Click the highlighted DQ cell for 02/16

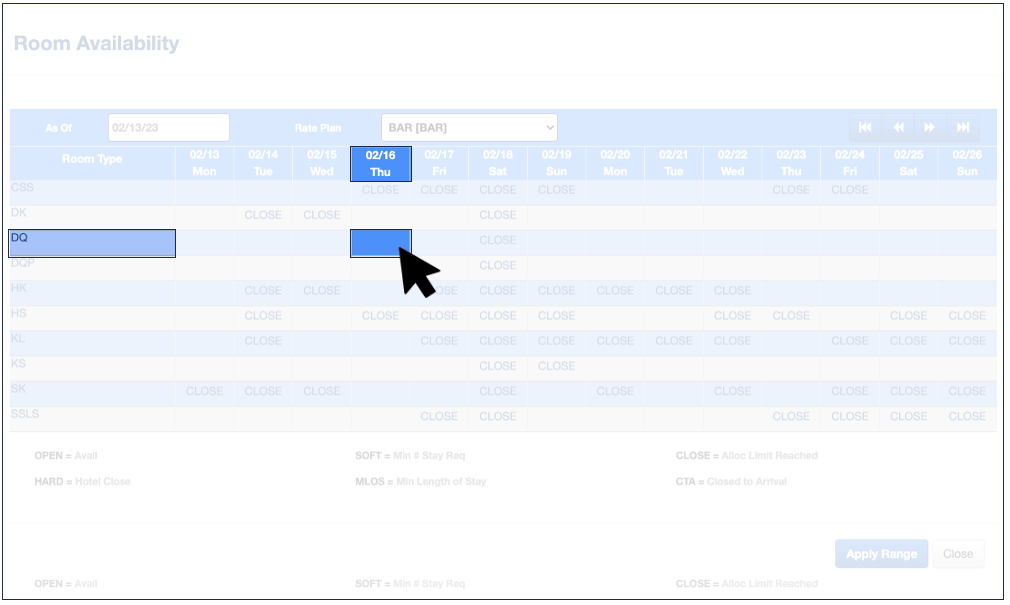click(x=380, y=243)
